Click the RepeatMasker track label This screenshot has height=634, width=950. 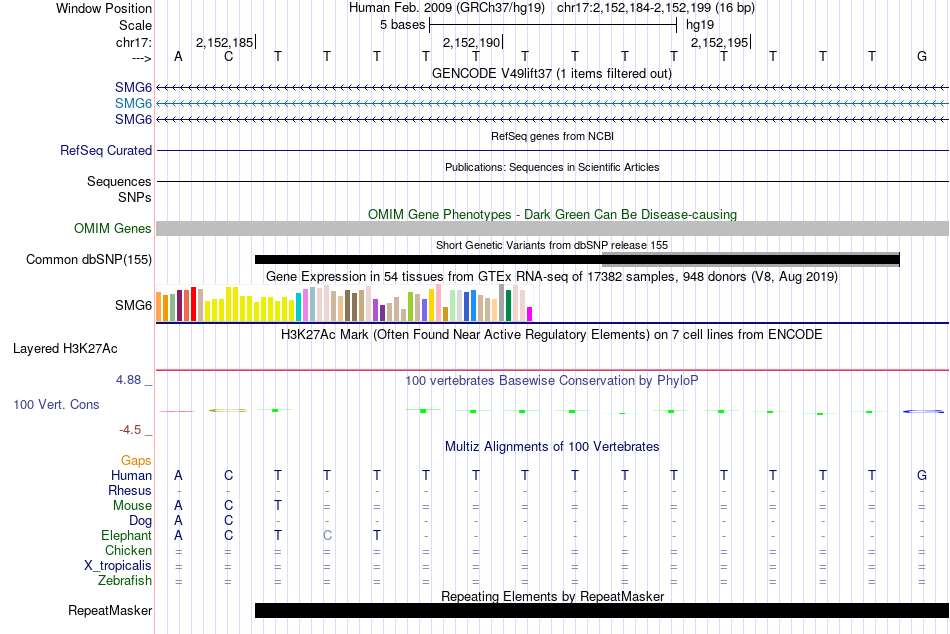110,610
